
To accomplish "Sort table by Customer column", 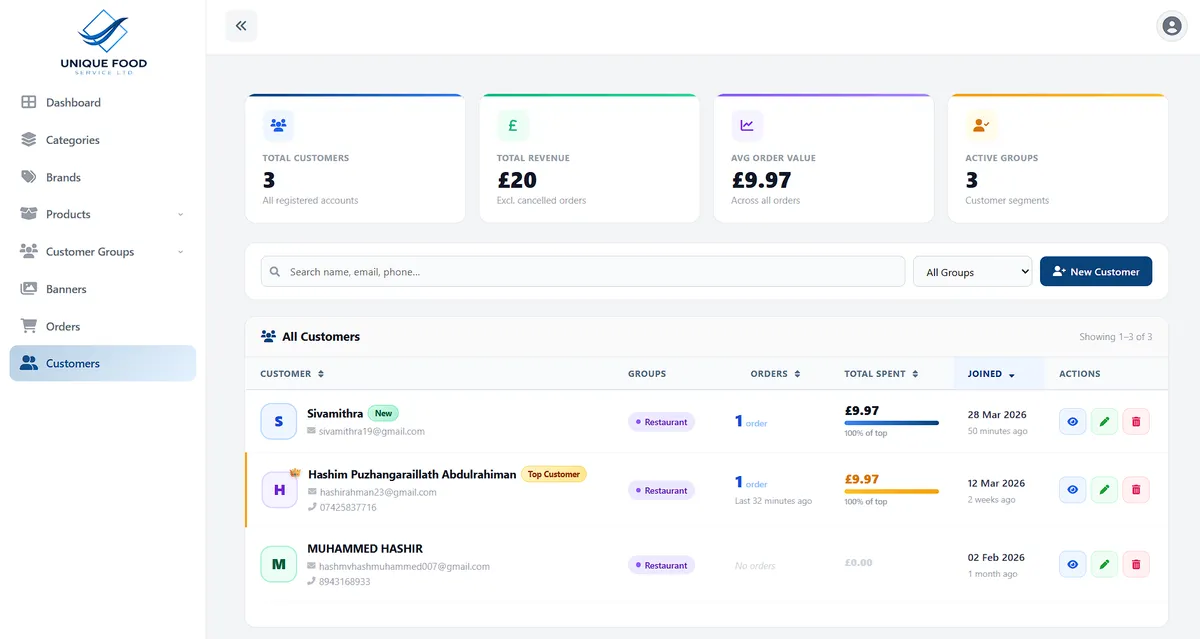I will click(292, 374).
